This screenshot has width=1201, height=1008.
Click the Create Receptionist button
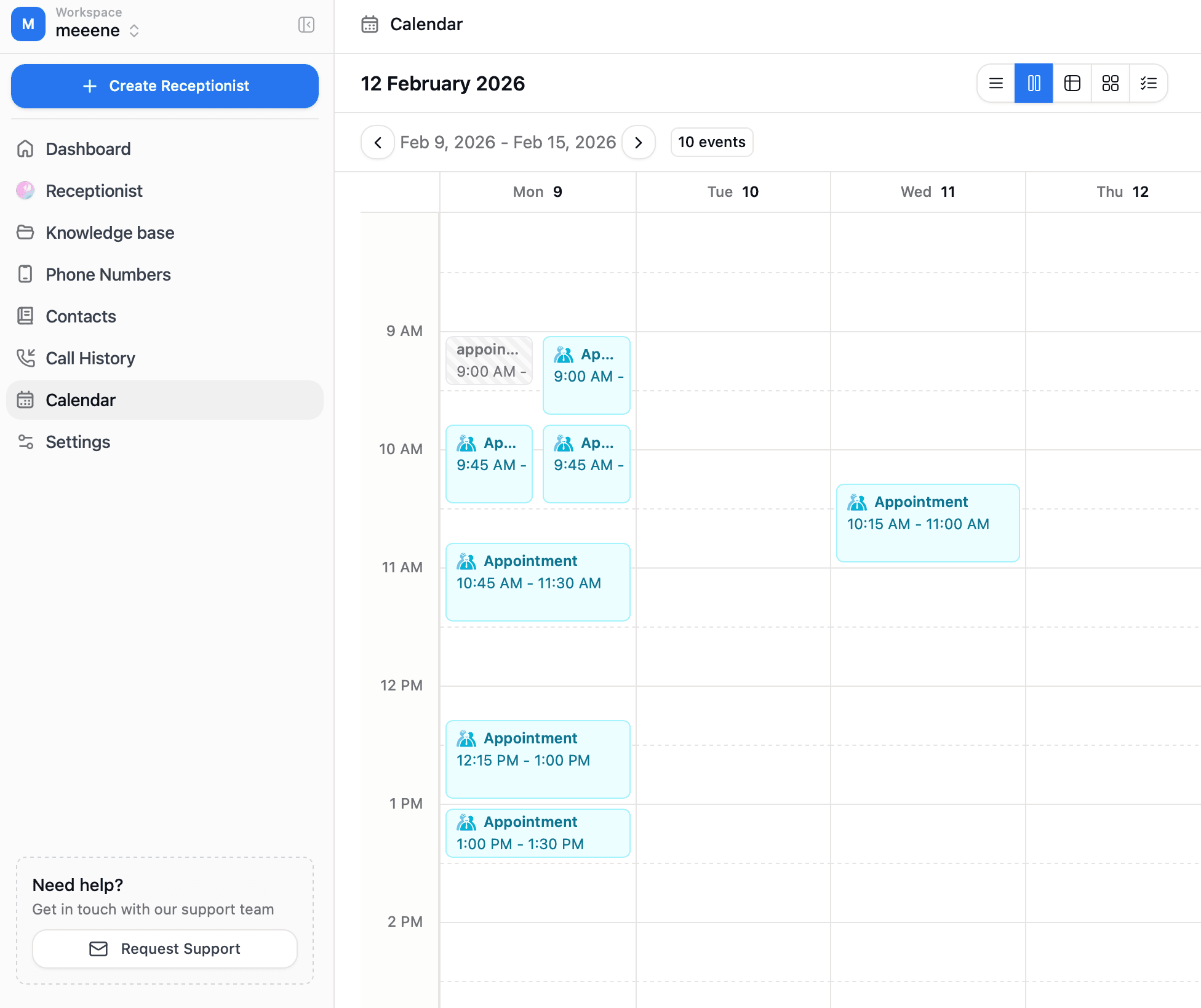click(x=165, y=86)
